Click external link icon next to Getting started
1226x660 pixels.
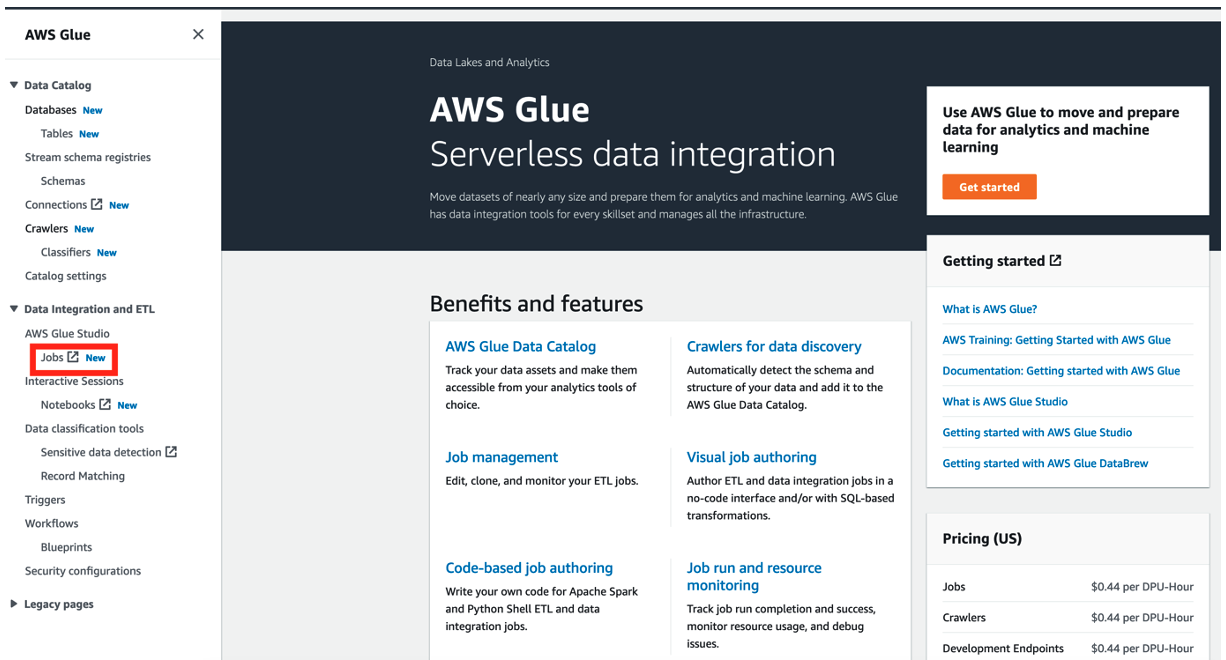tap(1055, 260)
